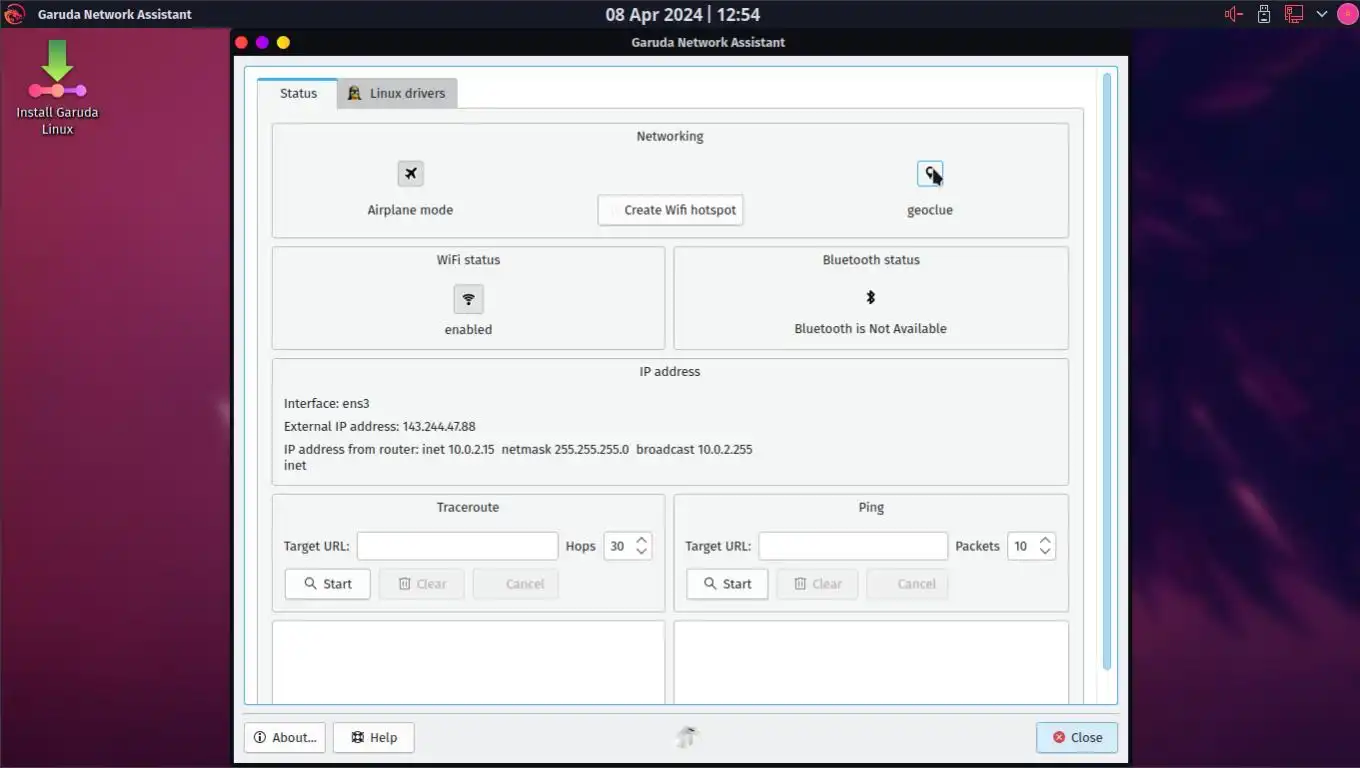Clear the Ping output
The width and height of the screenshot is (1360, 768).
pos(817,584)
